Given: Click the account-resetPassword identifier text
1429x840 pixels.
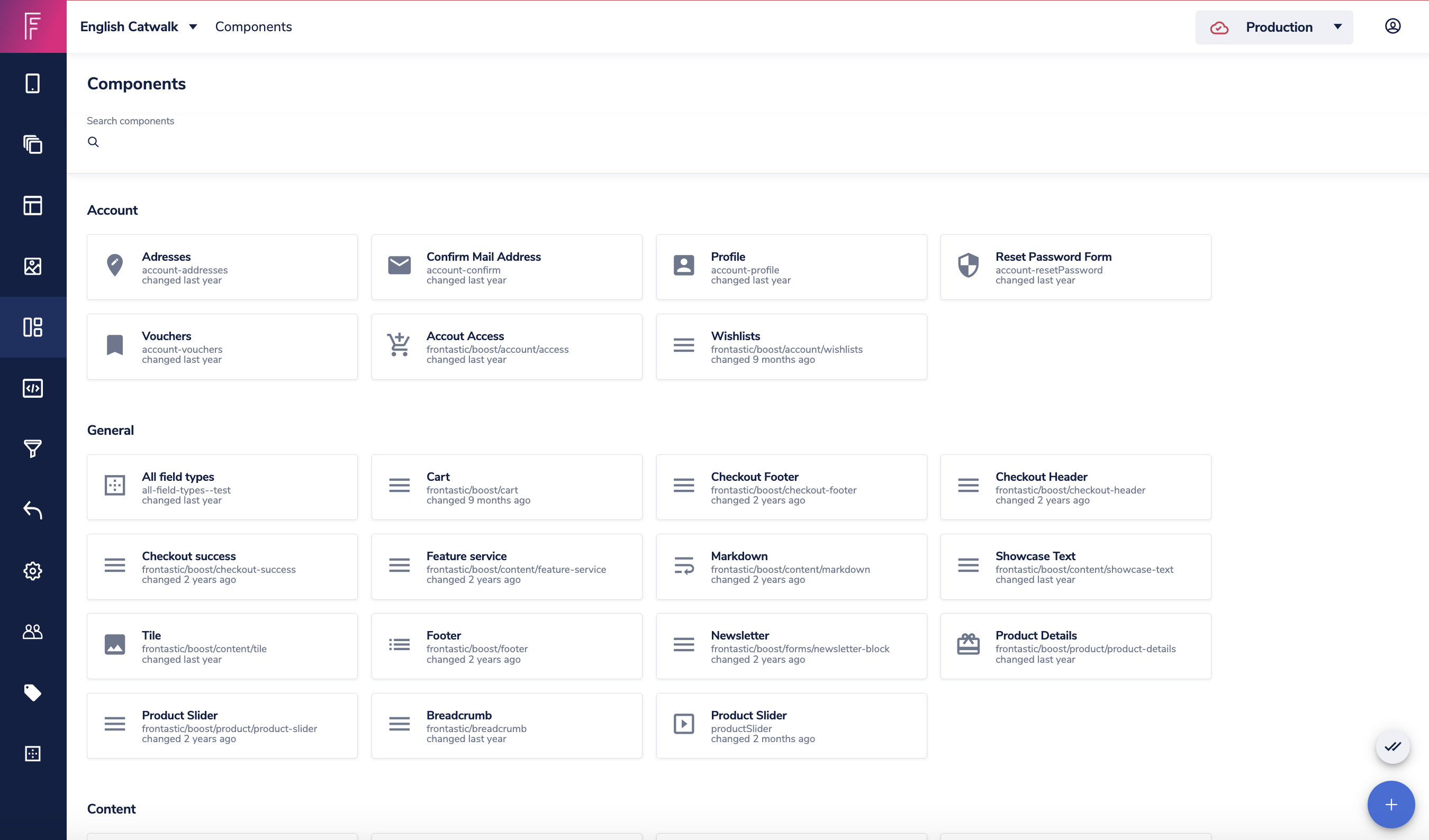Looking at the screenshot, I should pyautogui.click(x=1049, y=270).
